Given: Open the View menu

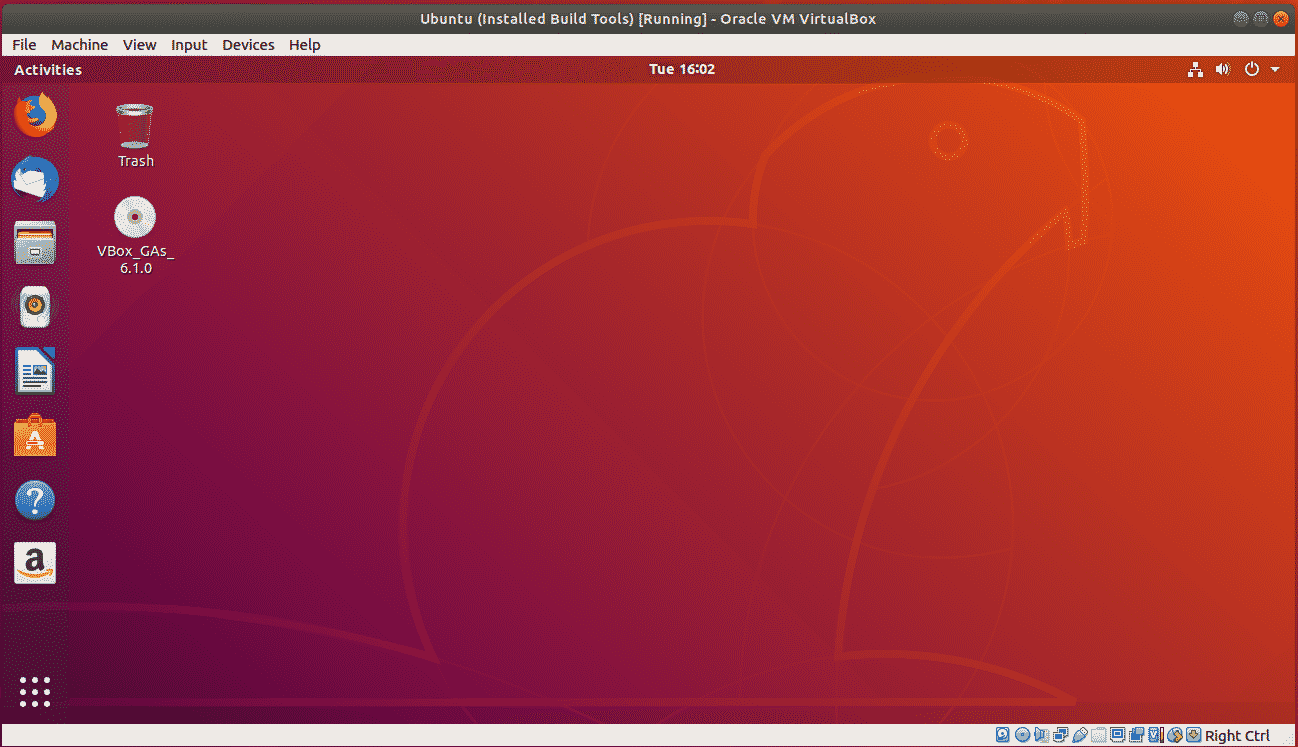Looking at the screenshot, I should [140, 44].
